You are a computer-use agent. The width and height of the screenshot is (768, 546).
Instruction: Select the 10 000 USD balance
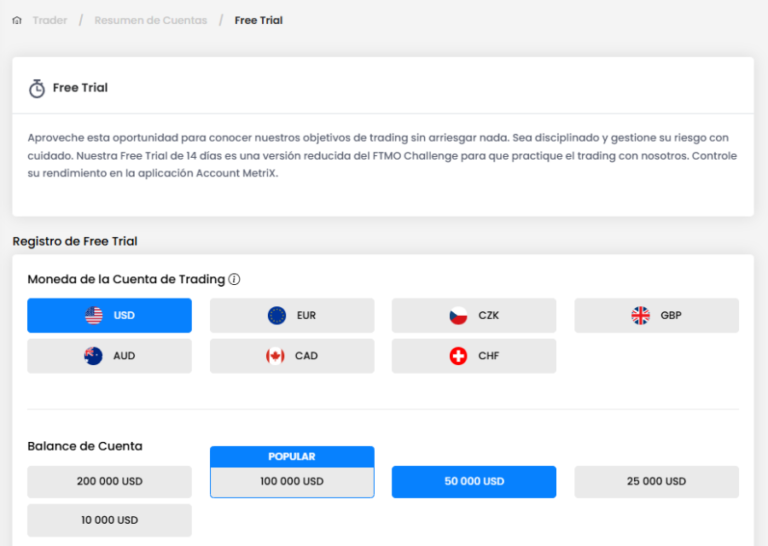point(110,520)
